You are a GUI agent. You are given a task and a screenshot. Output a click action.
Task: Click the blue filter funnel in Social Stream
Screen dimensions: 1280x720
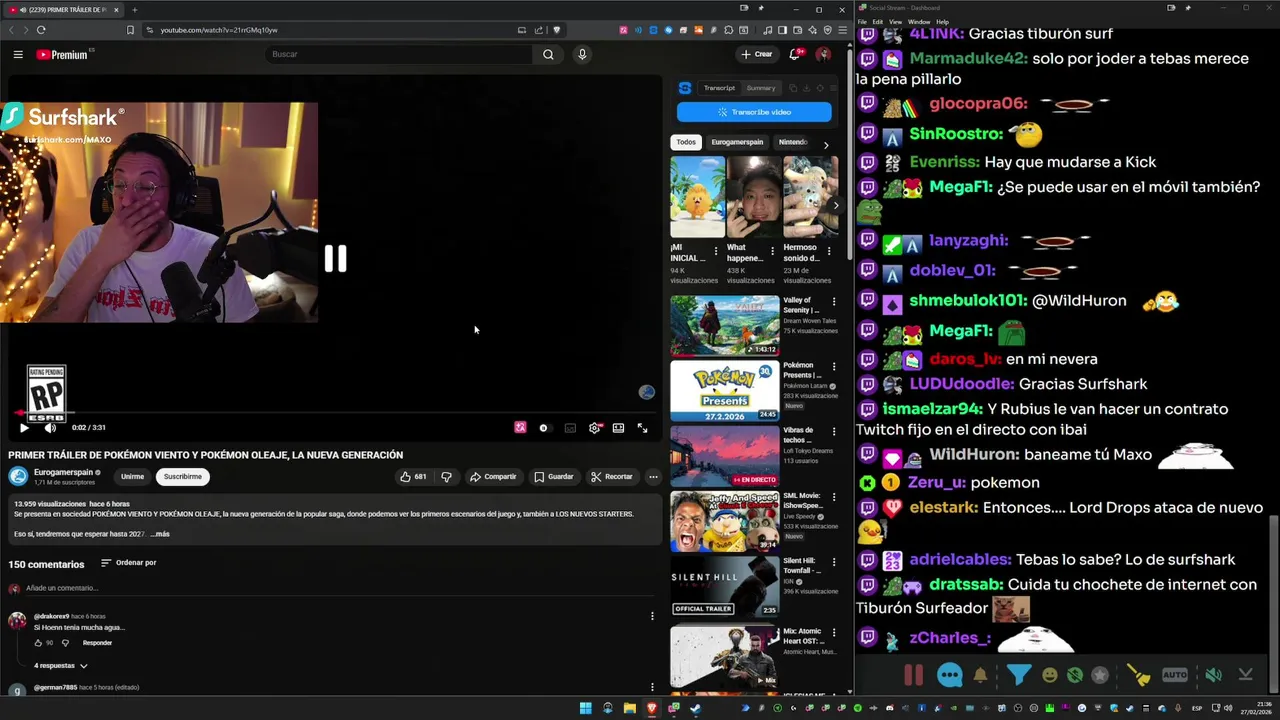tap(1018, 675)
